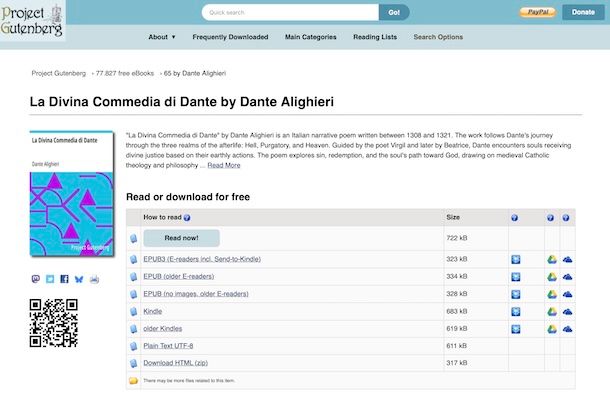Share on Bluesky butterfly icon
Image resolution: width=610 pixels, height=403 pixels.
tap(79, 279)
